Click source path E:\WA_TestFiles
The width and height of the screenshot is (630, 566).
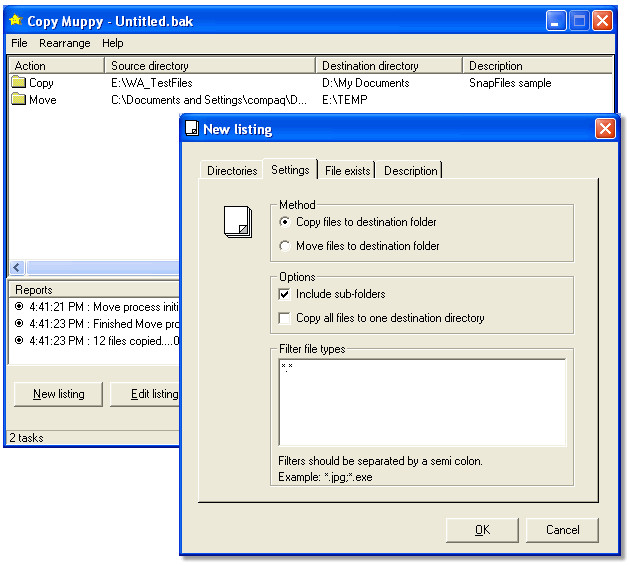pyautogui.click(x=152, y=83)
